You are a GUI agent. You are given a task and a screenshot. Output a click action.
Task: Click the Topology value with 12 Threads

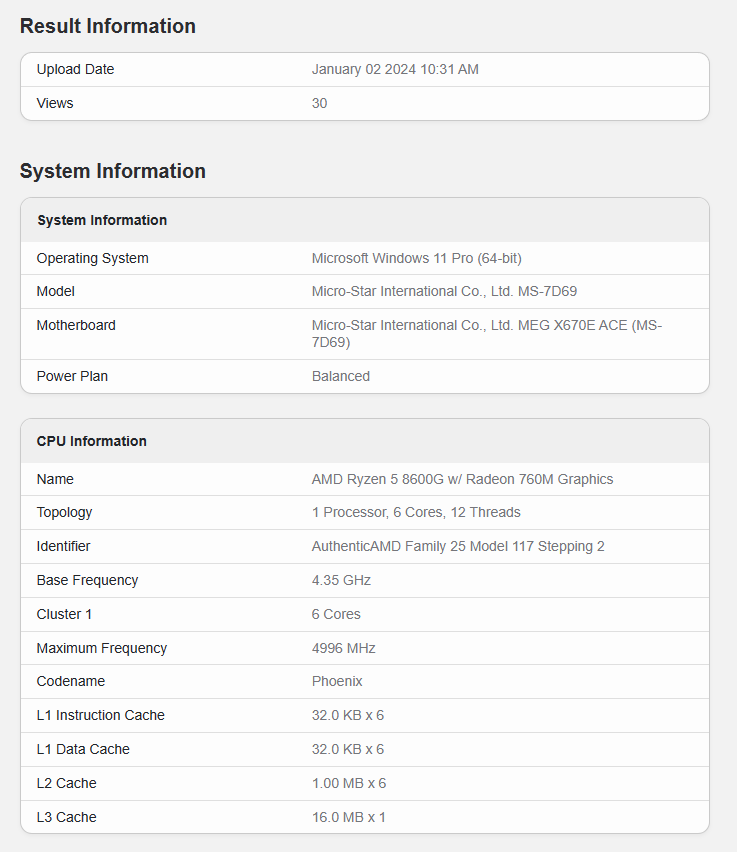coord(416,513)
